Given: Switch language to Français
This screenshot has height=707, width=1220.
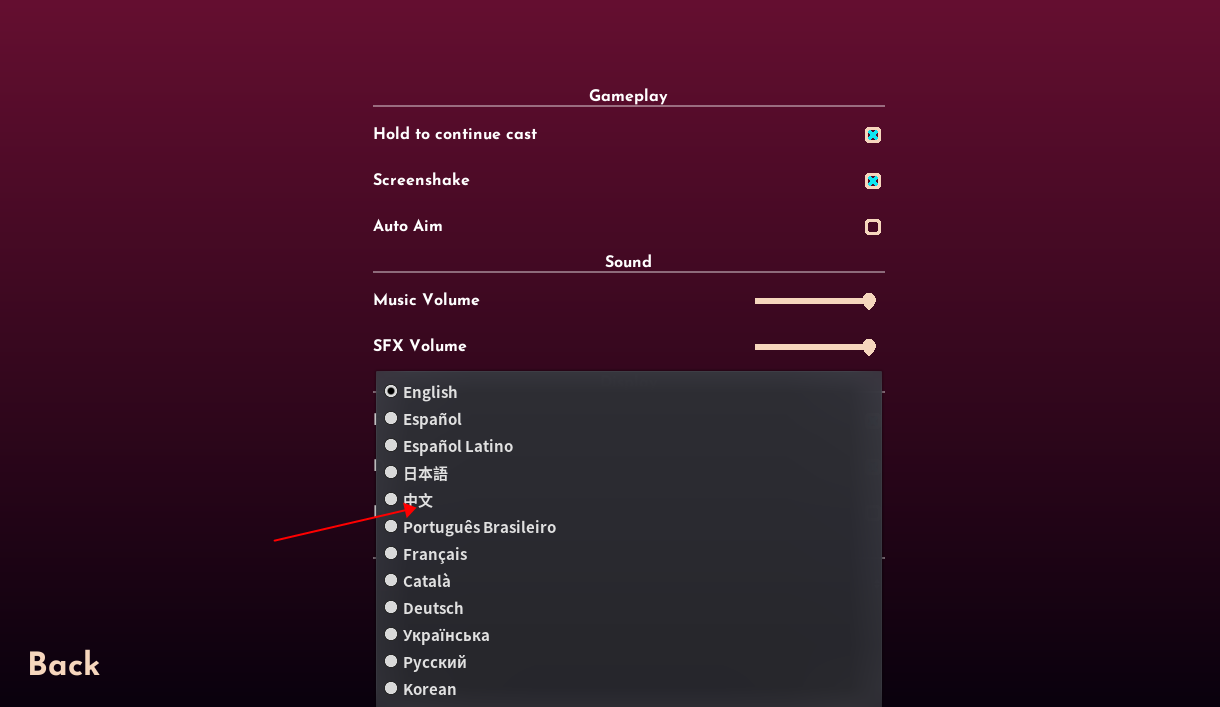Looking at the screenshot, I should pyautogui.click(x=434, y=554).
